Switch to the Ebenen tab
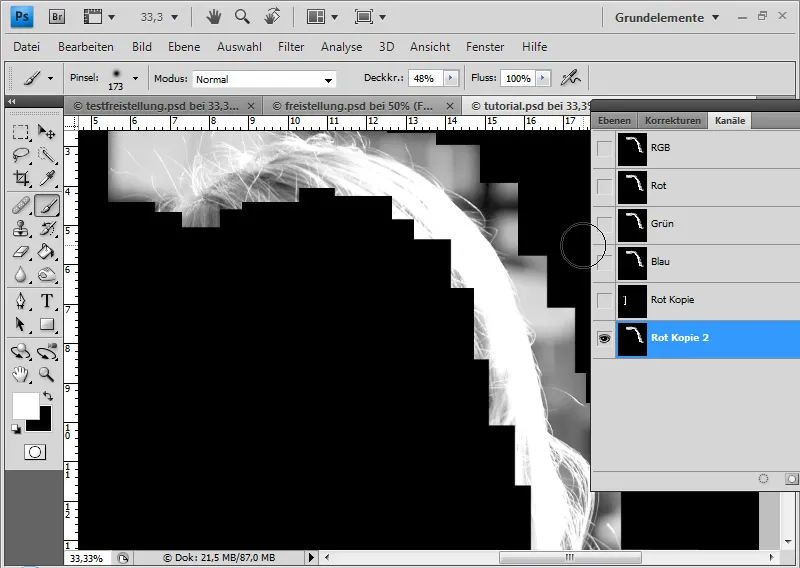This screenshot has width=800, height=568. click(614, 121)
